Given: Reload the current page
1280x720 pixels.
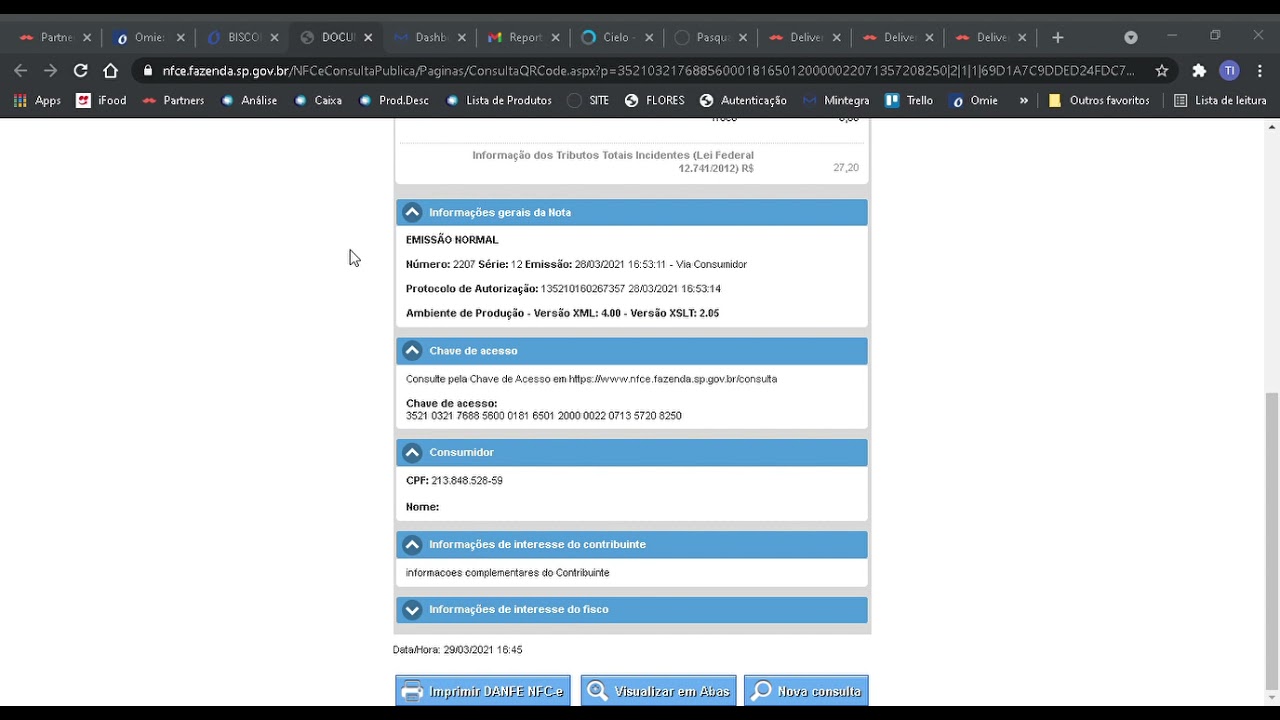Looking at the screenshot, I should pyautogui.click(x=81, y=70).
